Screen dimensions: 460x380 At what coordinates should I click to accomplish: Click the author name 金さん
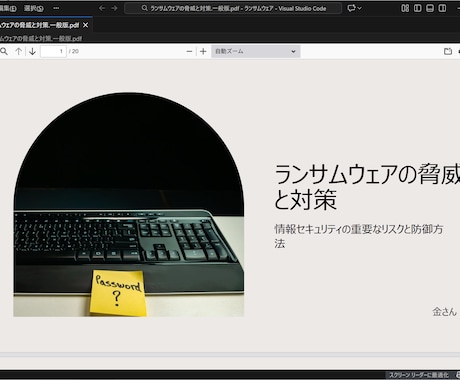tap(444, 312)
